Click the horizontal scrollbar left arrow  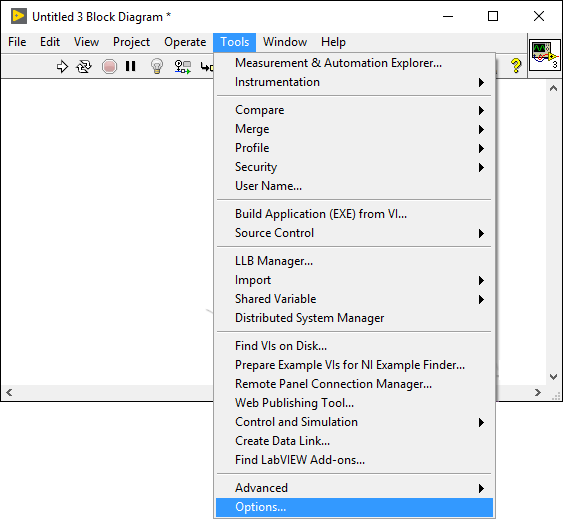click(x=9, y=392)
